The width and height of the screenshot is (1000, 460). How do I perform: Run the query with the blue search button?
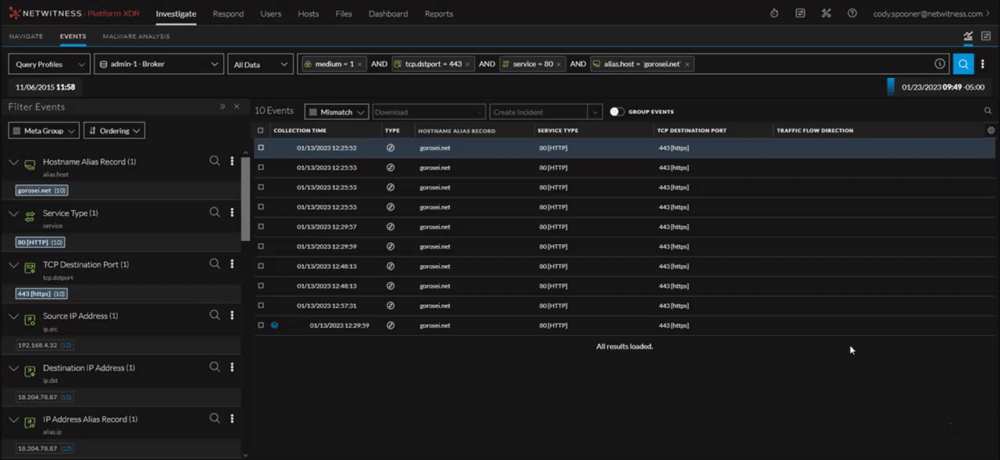click(x=963, y=64)
